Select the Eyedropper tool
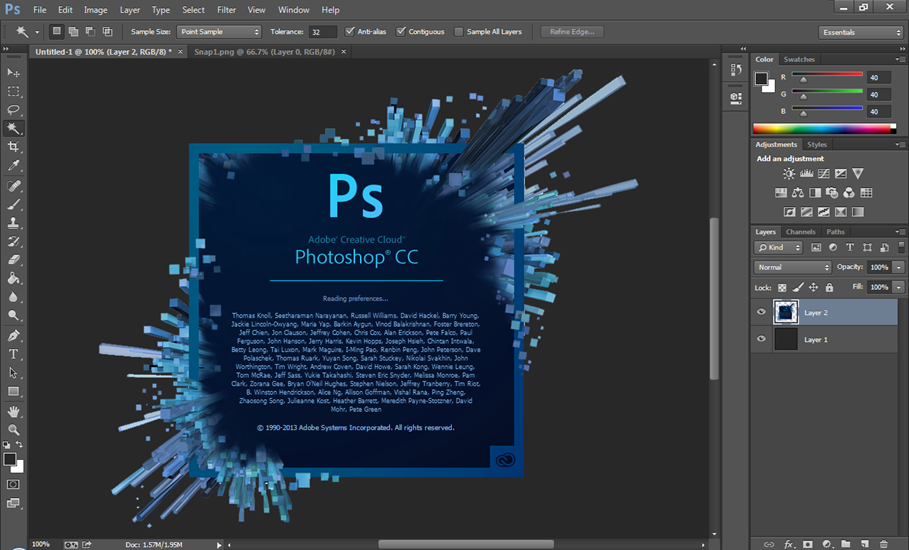 [13, 165]
